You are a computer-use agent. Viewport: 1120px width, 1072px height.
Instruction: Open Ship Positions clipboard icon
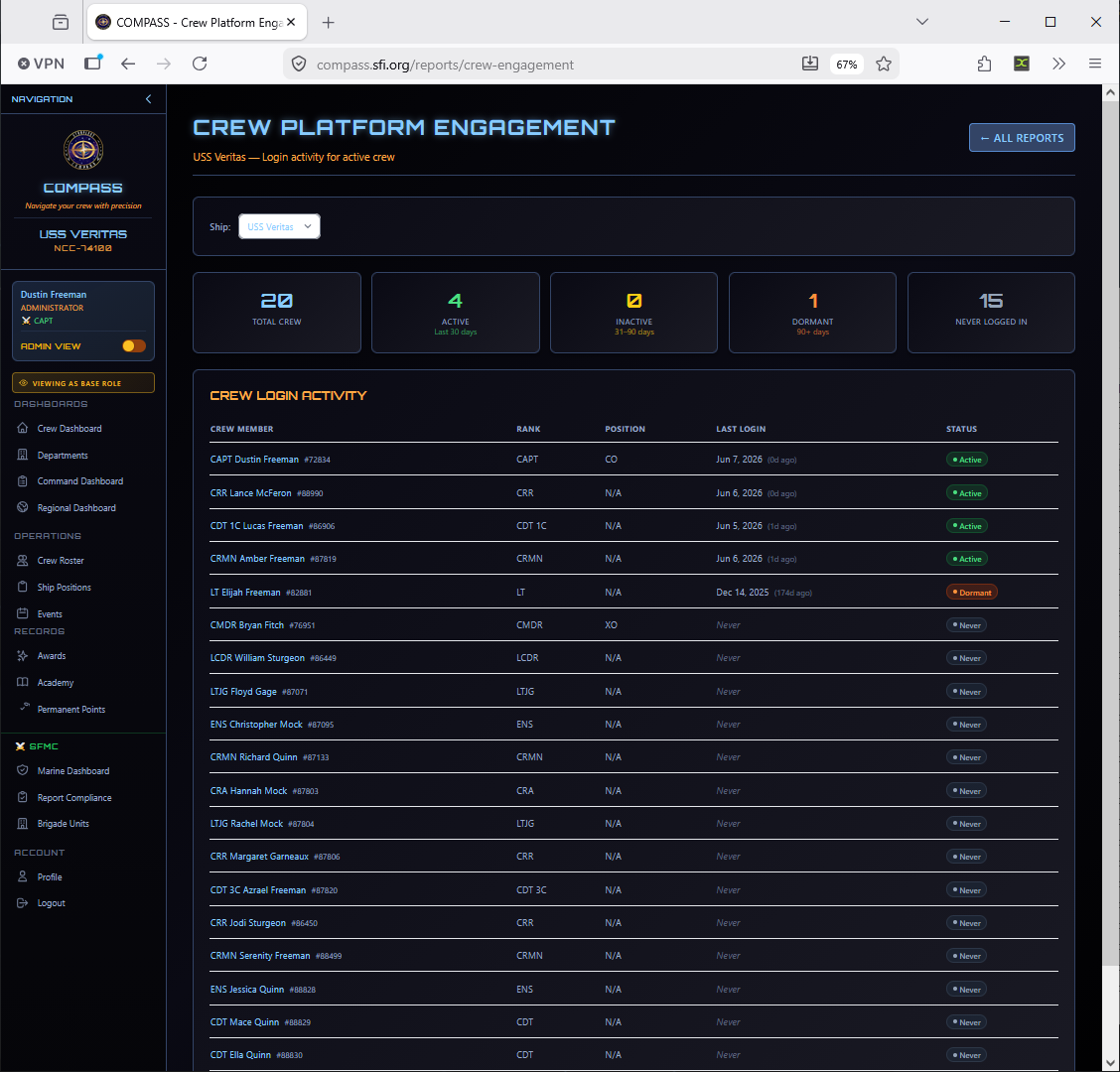click(22, 587)
